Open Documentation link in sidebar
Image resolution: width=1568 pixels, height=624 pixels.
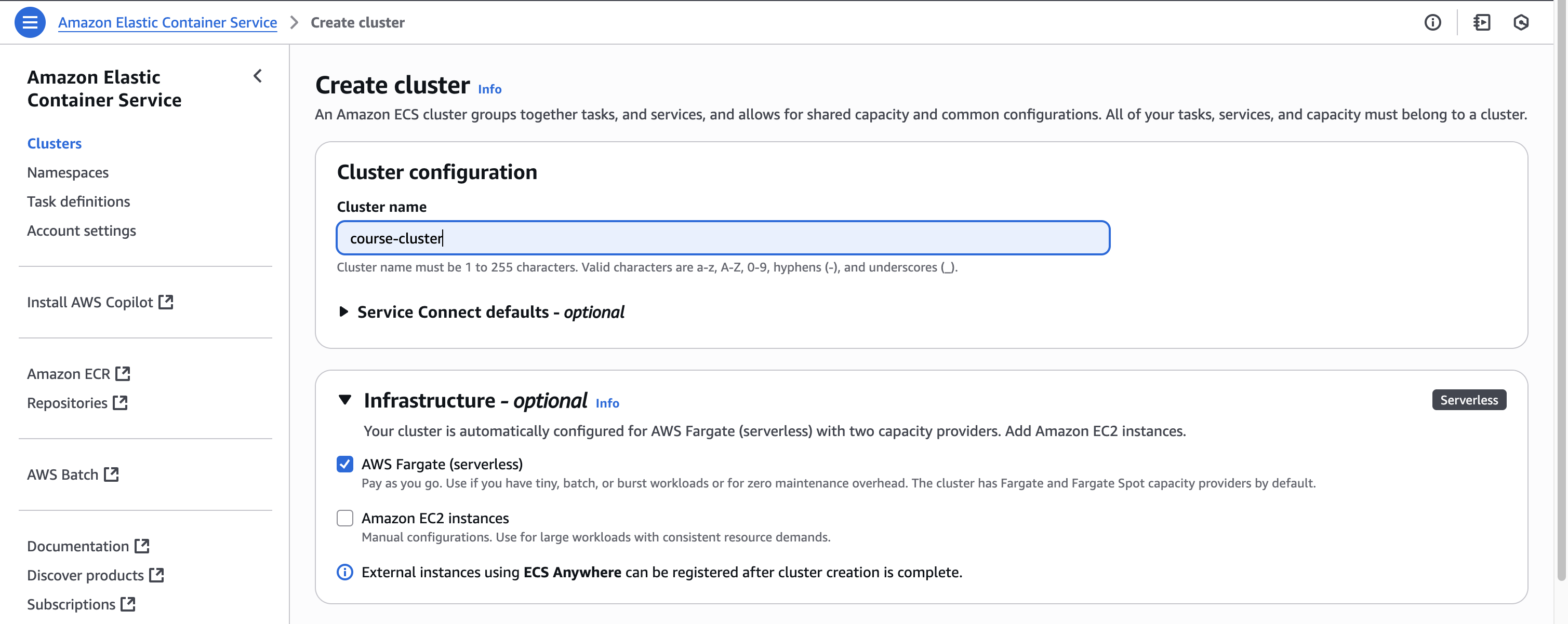click(78, 546)
